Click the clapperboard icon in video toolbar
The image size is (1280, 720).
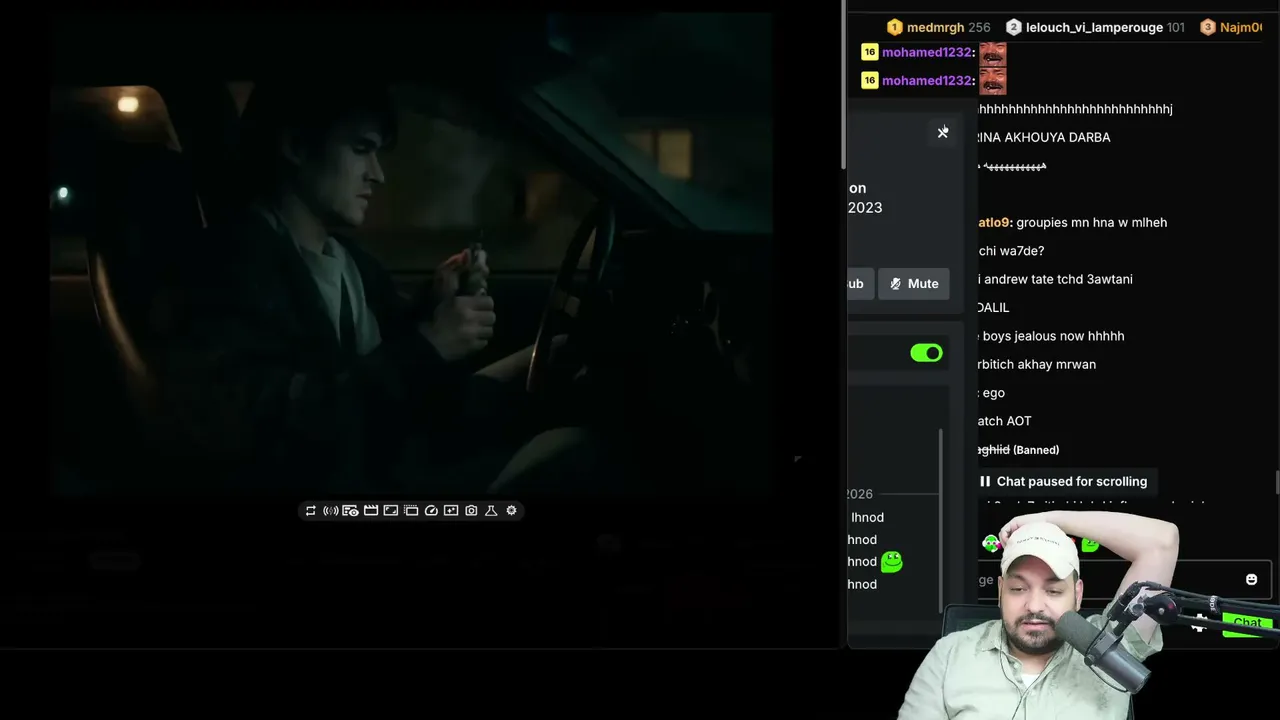click(x=371, y=511)
